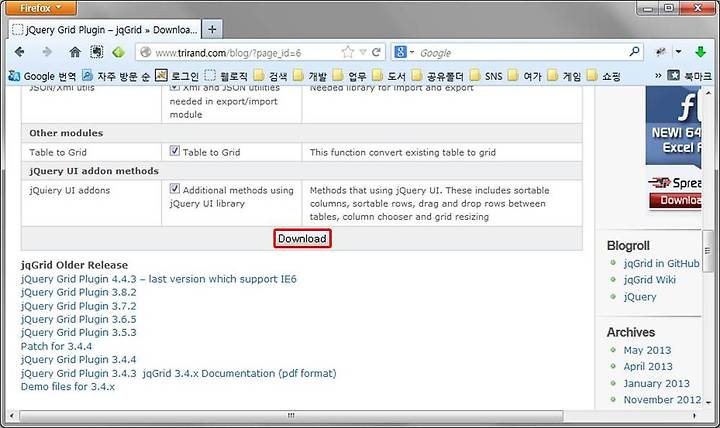Open jqGrid Wiki blogroll link
The width and height of the screenshot is (720, 428).
pos(649,280)
